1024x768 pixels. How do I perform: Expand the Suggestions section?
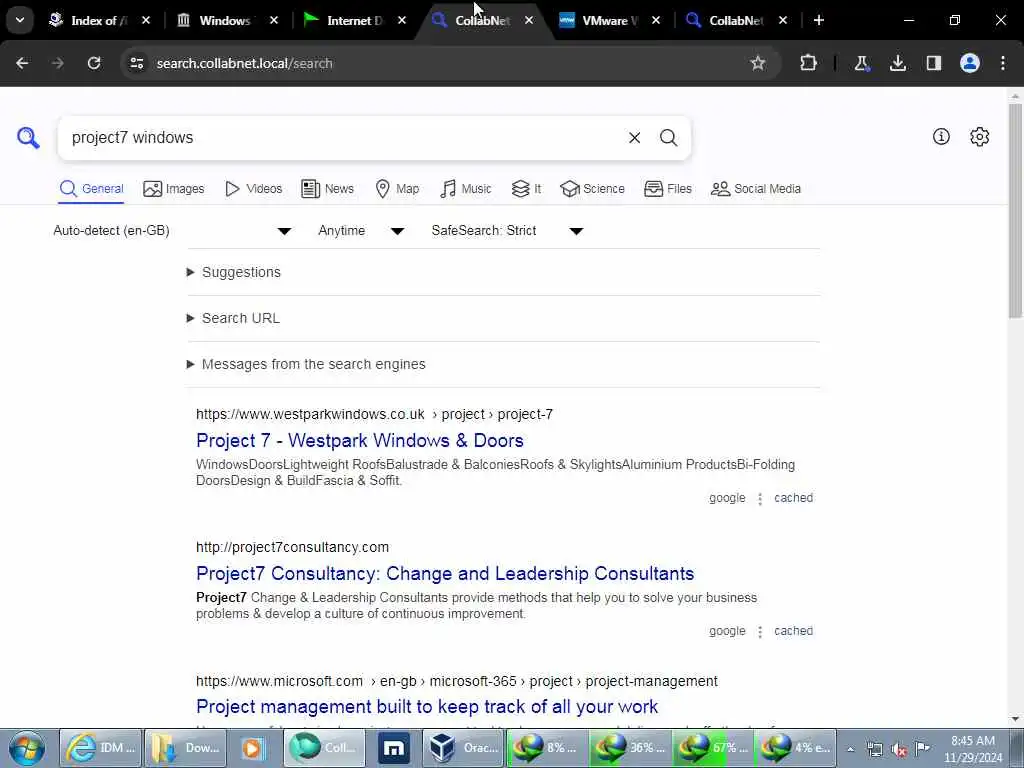[x=234, y=272]
